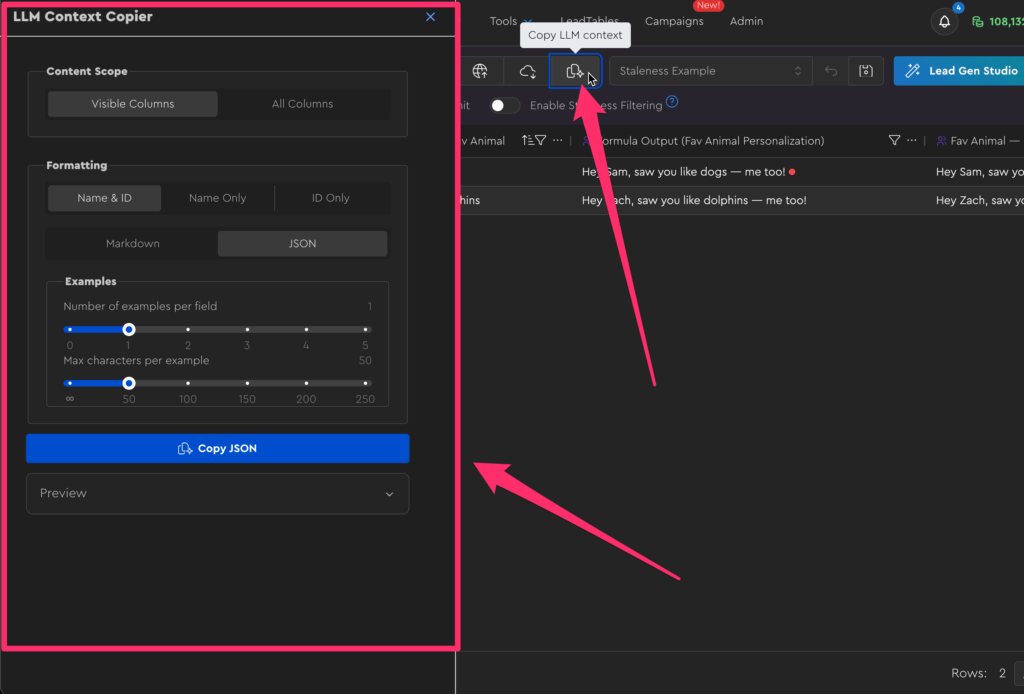
Task: Select the All Columns scope option
Action: click(x=302, y=104)
